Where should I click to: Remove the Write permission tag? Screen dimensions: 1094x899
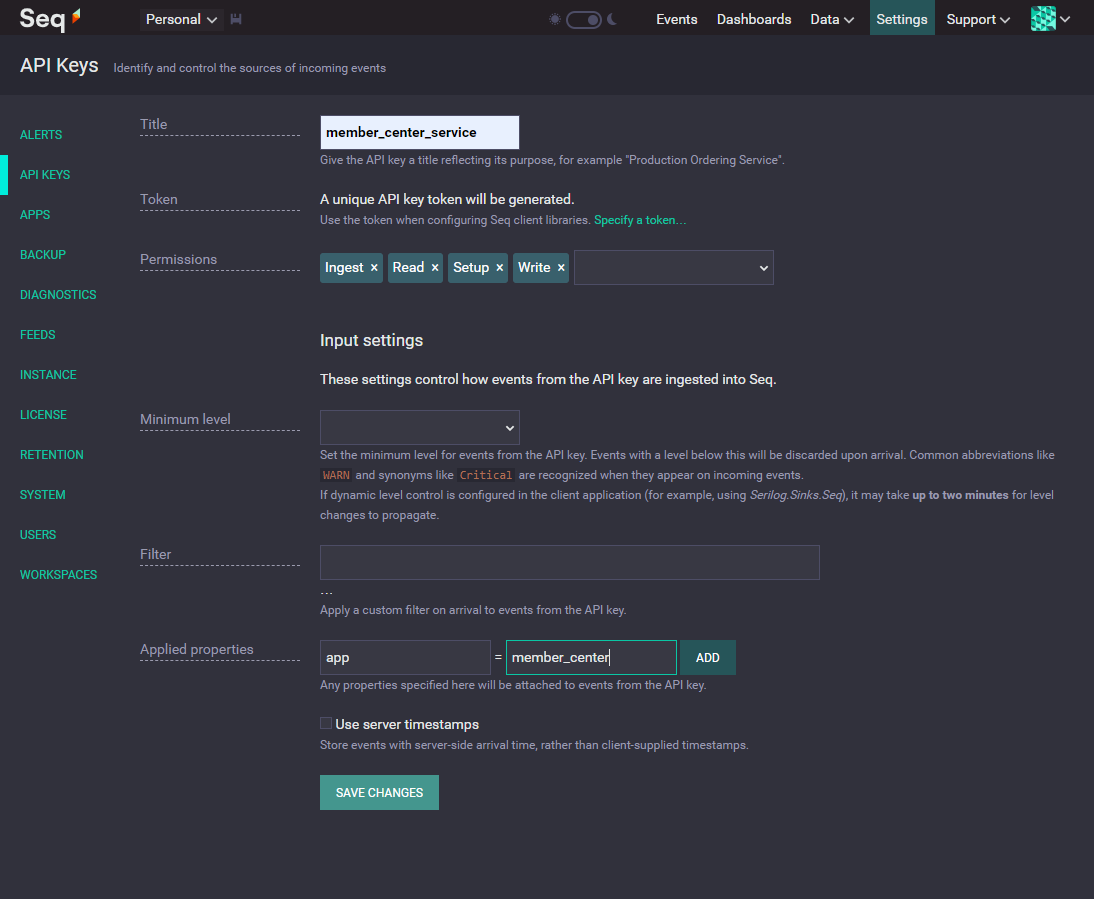561,268
